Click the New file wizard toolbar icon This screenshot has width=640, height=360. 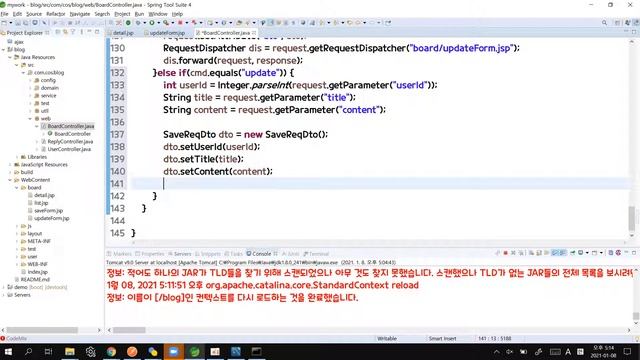point(4,23)
